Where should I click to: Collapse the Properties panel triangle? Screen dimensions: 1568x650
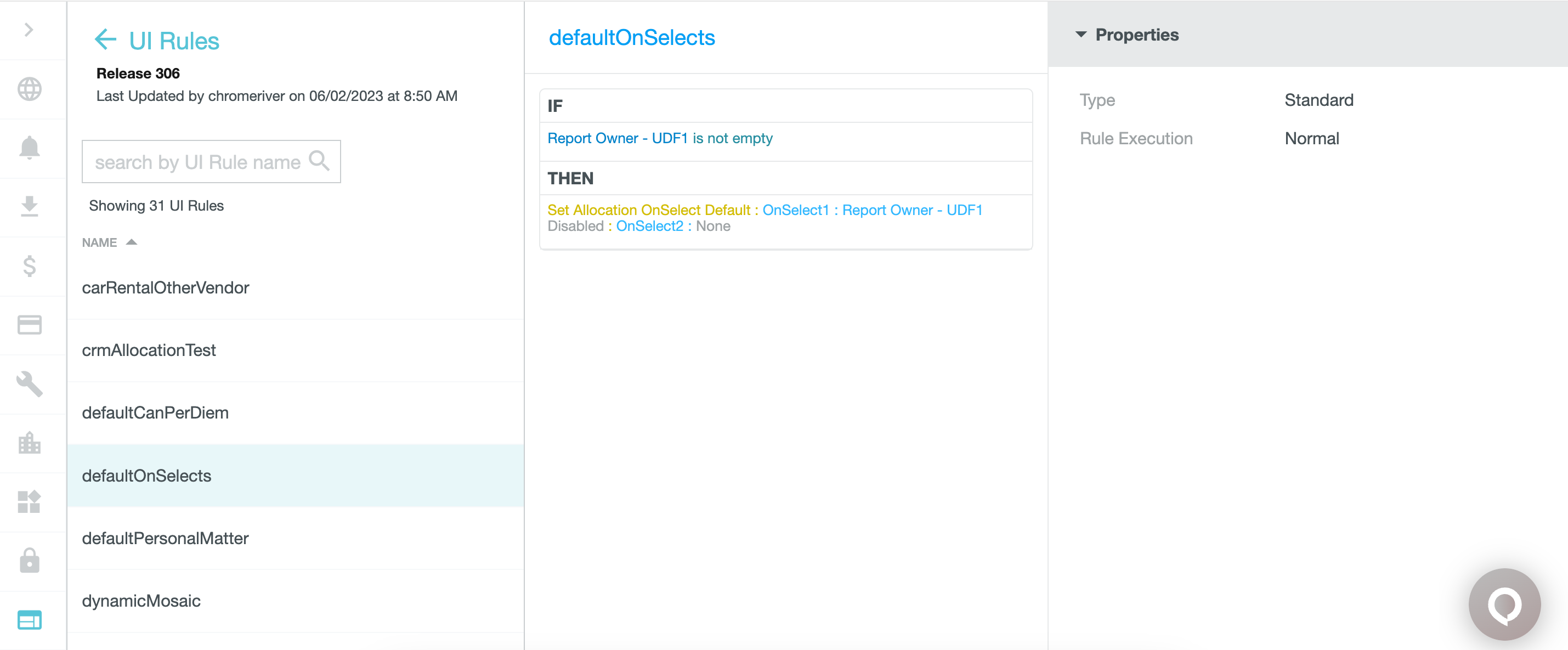click(x=1080, y=35)
